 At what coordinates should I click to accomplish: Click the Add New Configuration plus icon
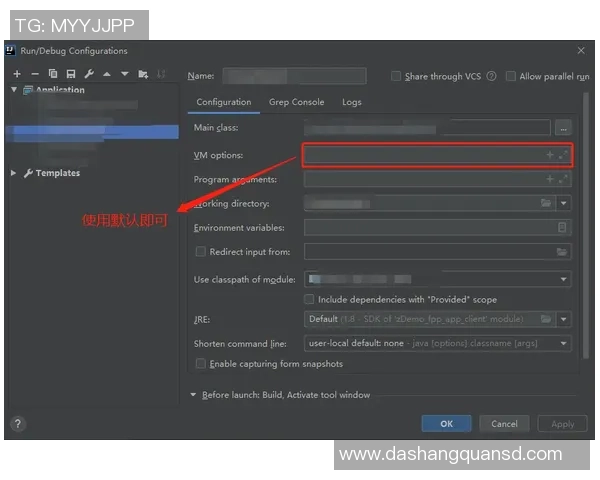(17, 74)
